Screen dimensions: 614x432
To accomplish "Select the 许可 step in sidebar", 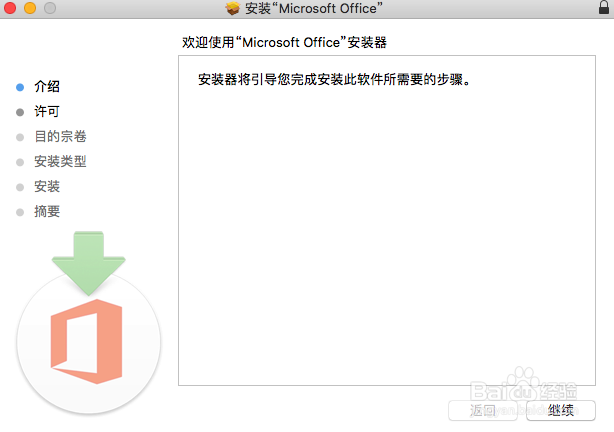I will [47, 112].
